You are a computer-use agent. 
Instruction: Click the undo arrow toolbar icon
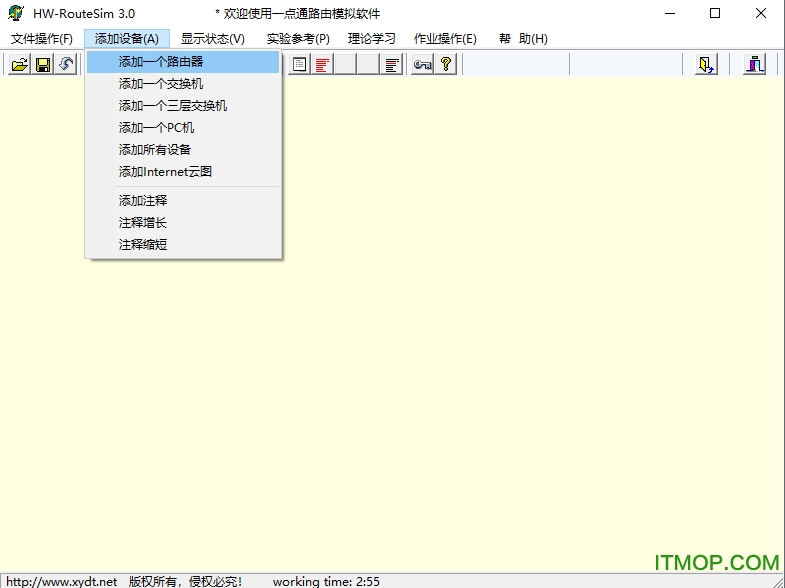66,64
